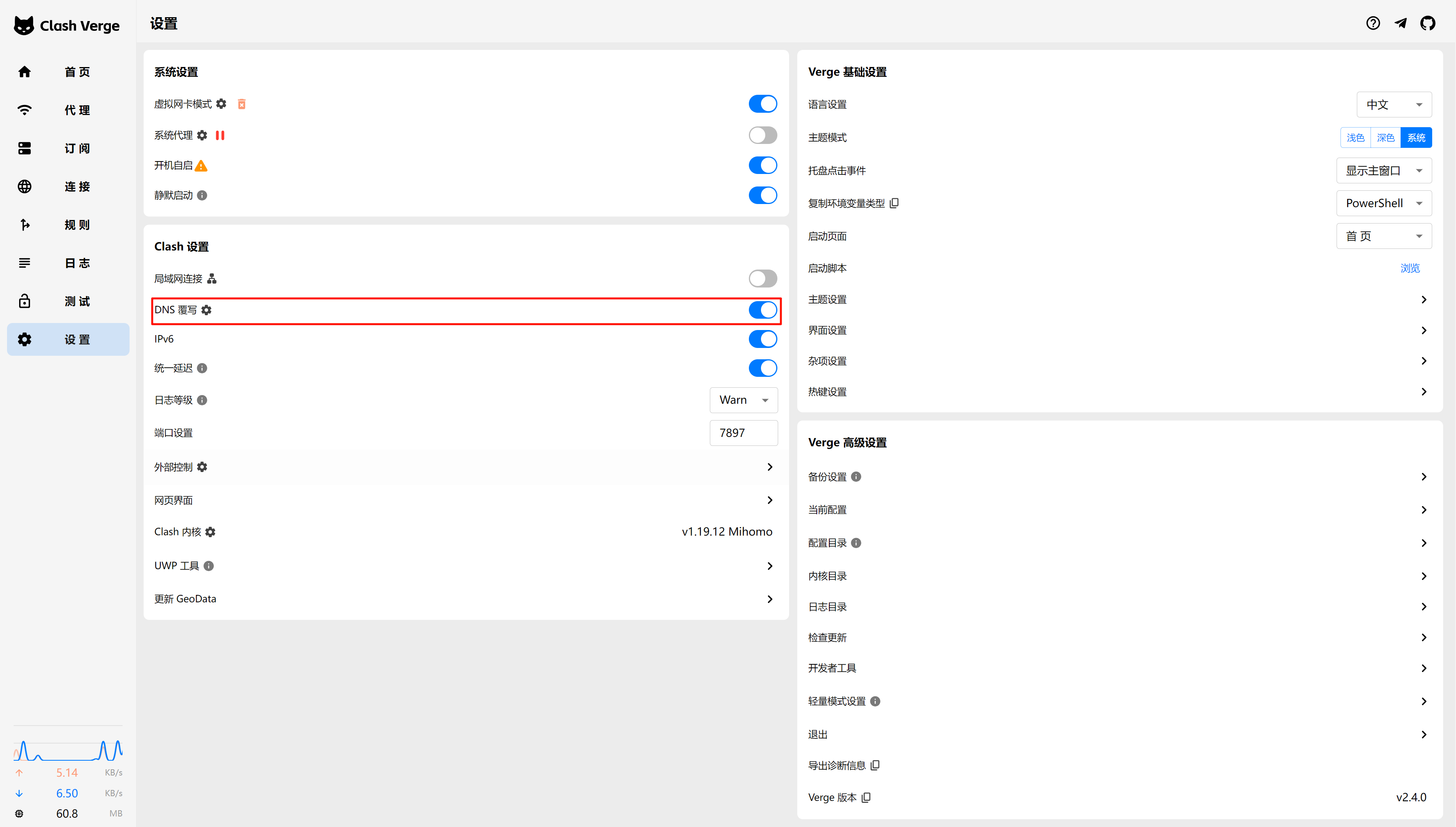Click the LAN connection network icon
1456x827 pixels.
pos(212,279)
